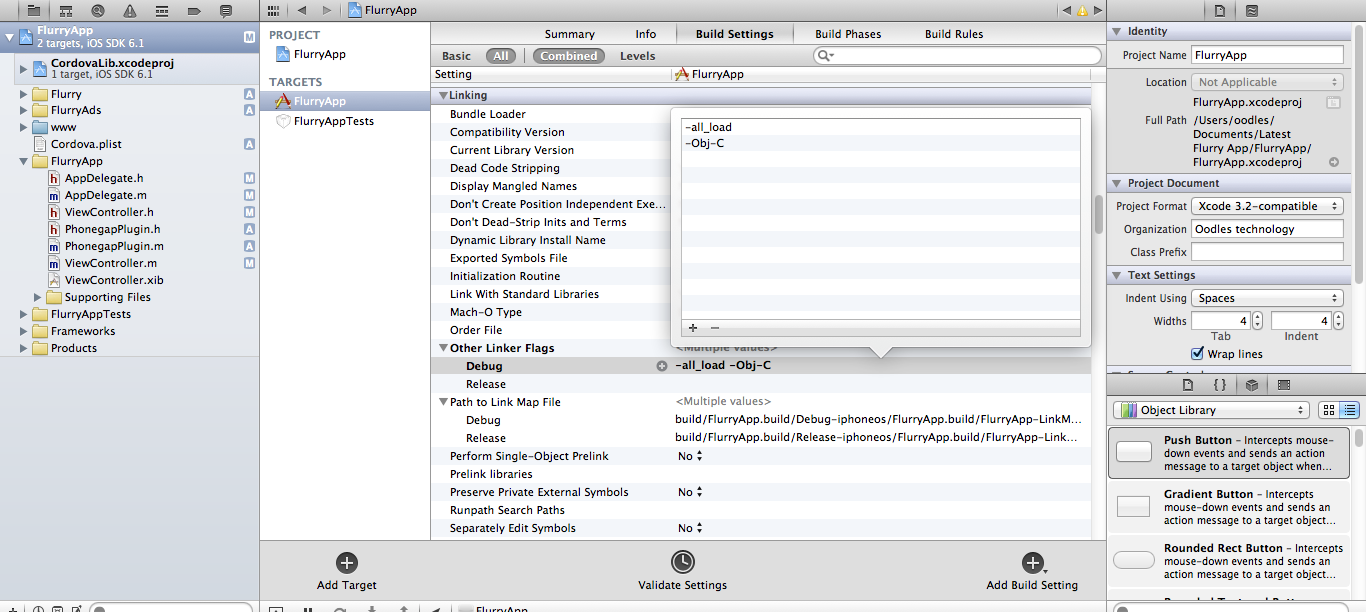
Task: Click the Add Target plus icon
Action: (x=346, y=563)
